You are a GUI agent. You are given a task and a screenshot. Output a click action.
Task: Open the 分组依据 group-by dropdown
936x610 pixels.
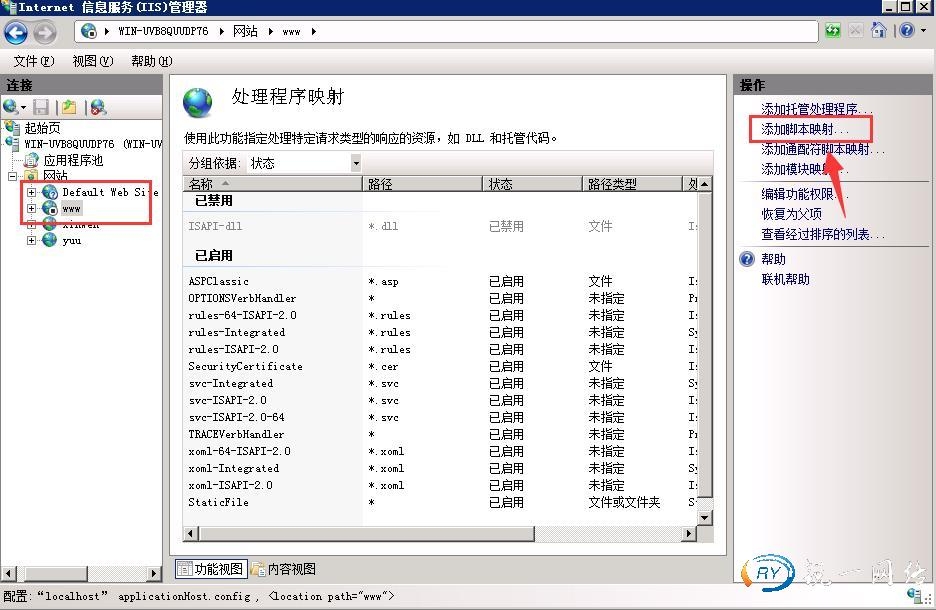pos(356,162)
